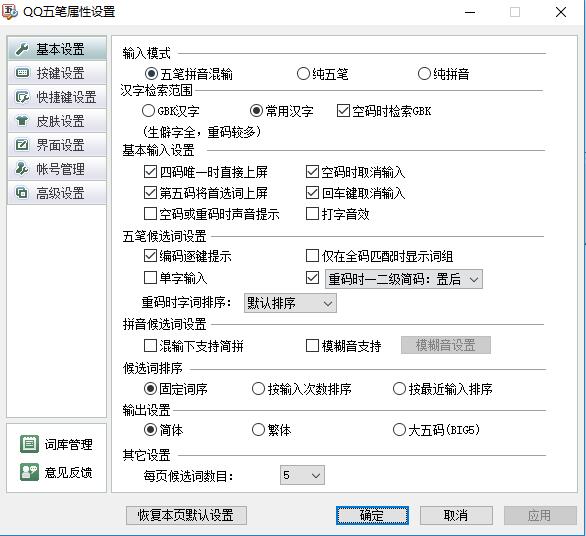
Task: Enable the 打字音效 checkbox
Action: tap(312, 214)
